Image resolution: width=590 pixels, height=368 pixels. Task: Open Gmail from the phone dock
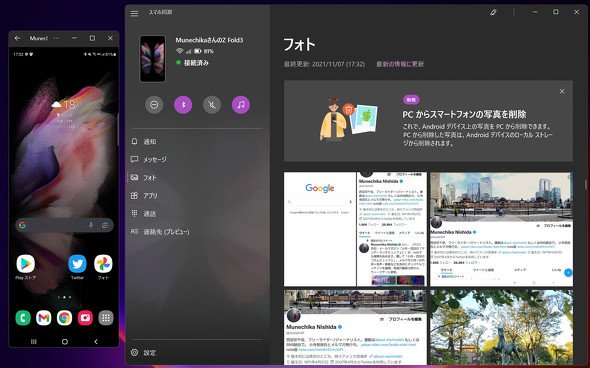tap(44, 318)
